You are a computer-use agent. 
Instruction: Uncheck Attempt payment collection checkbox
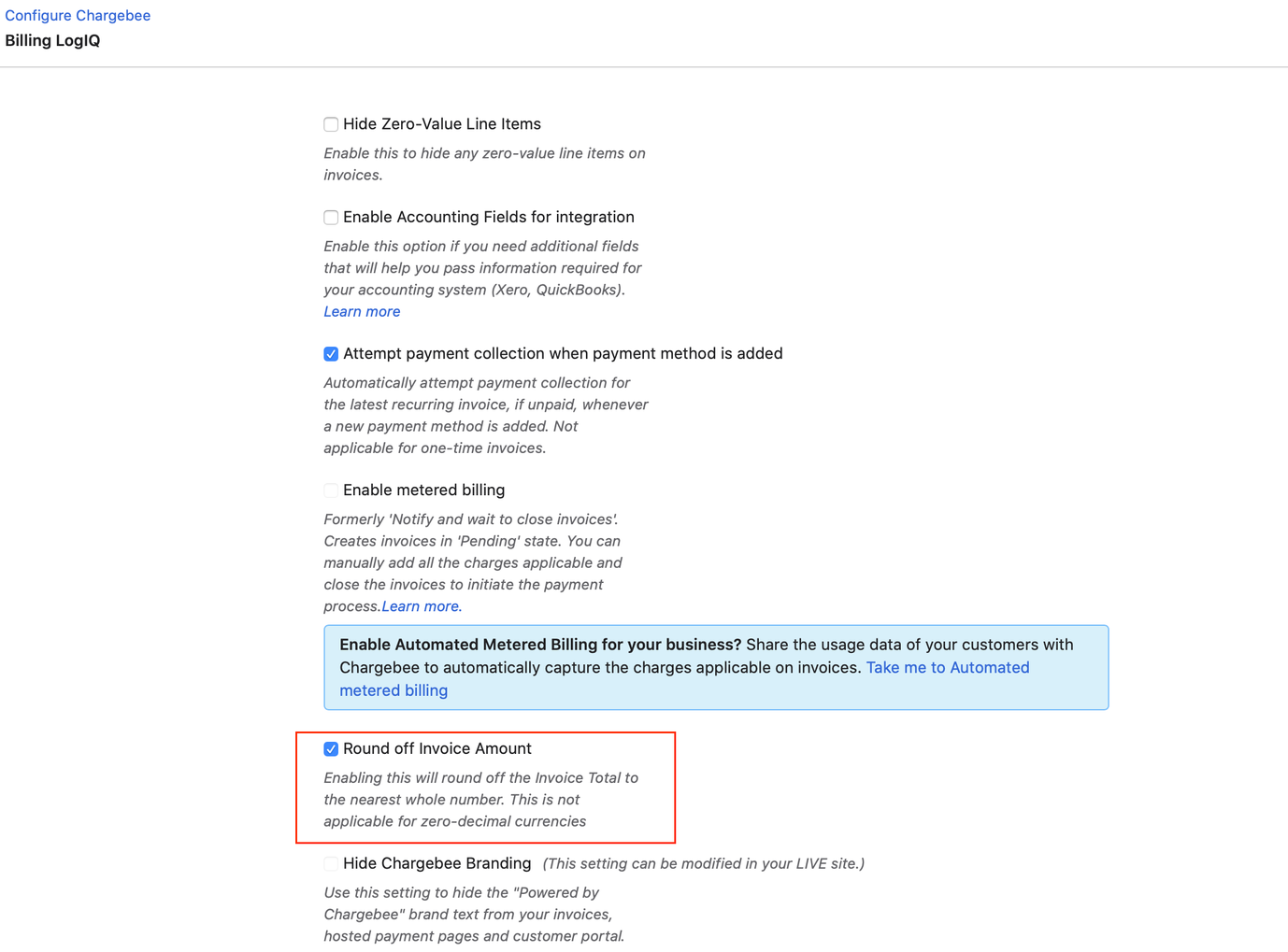331,354
